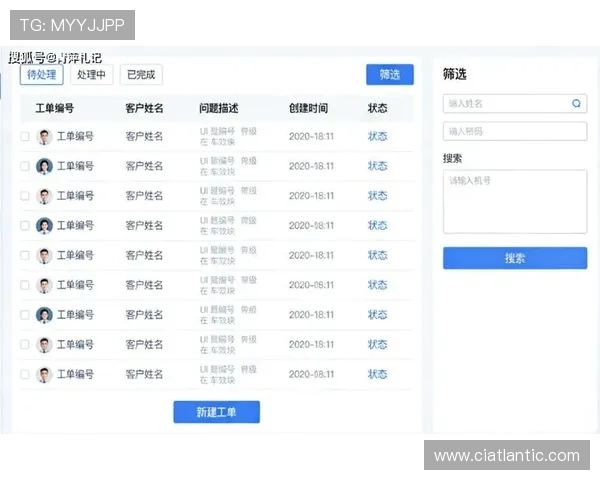Tick the checkbox in the third table row
This screenshot has height=480, width=600.
[x=25, y=196]
